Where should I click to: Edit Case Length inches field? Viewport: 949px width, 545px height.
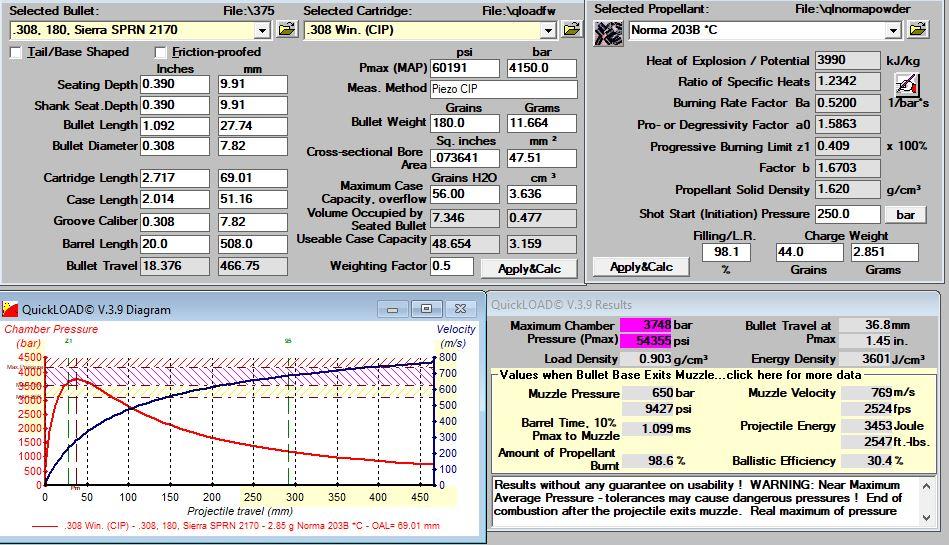pos(175,199)
